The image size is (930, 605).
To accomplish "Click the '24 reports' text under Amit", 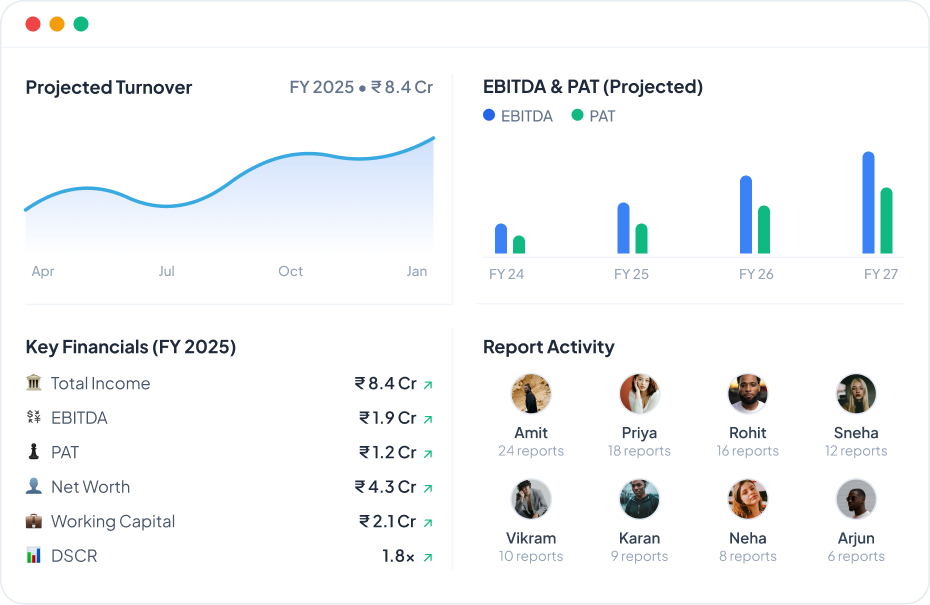I will coord(531,451).
